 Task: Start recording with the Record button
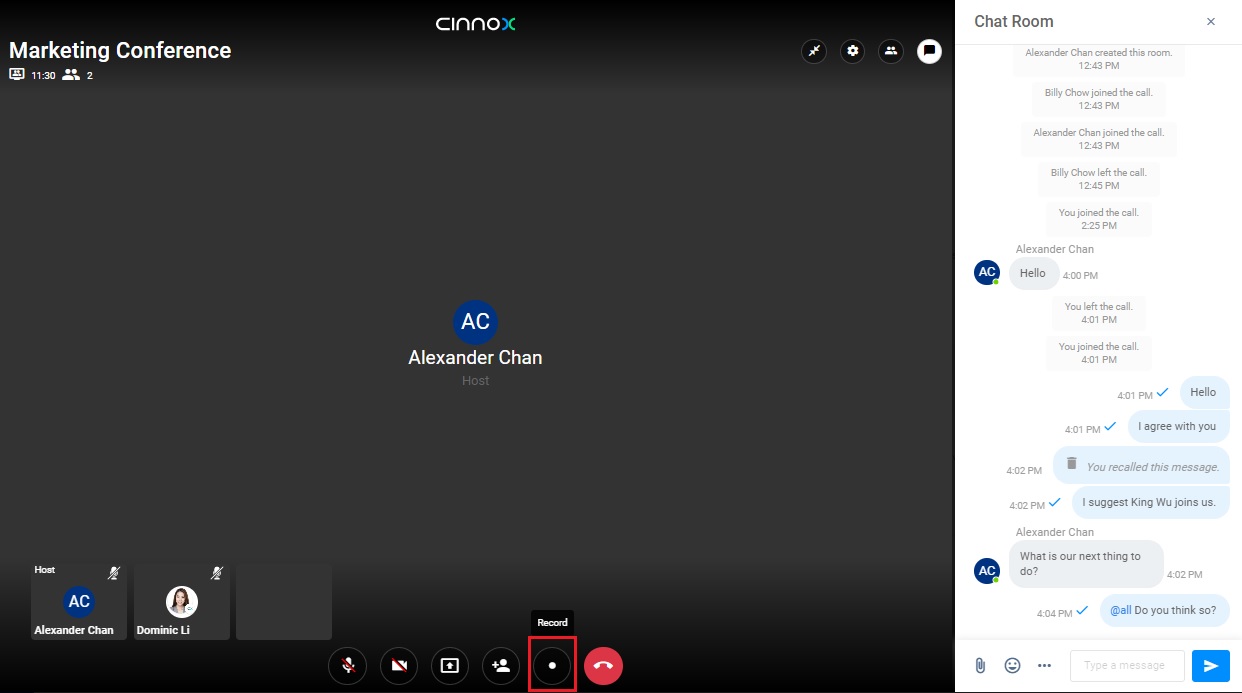[552, 665]
